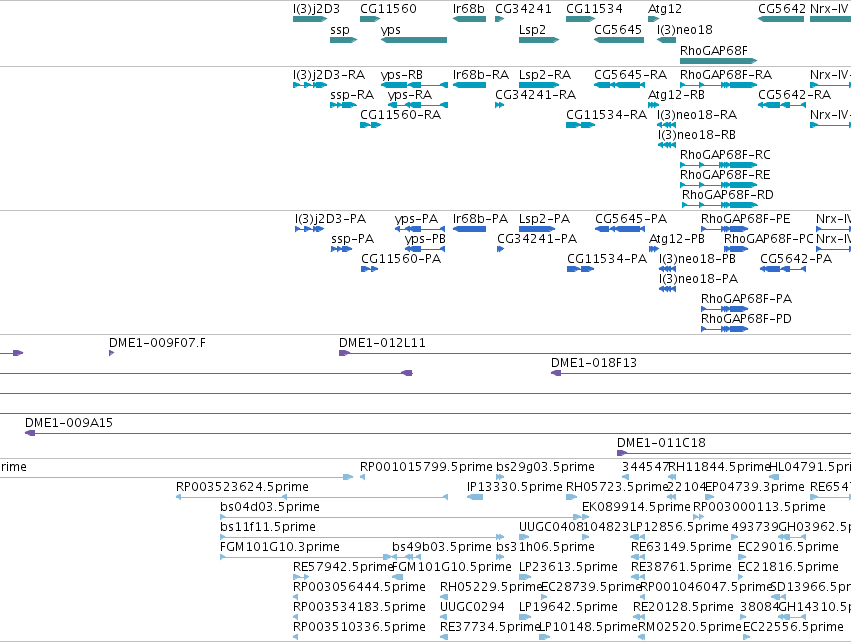Select the l(3)j2D3 gene feature
This screenshot has width=851, height=642.
(310, 19)
